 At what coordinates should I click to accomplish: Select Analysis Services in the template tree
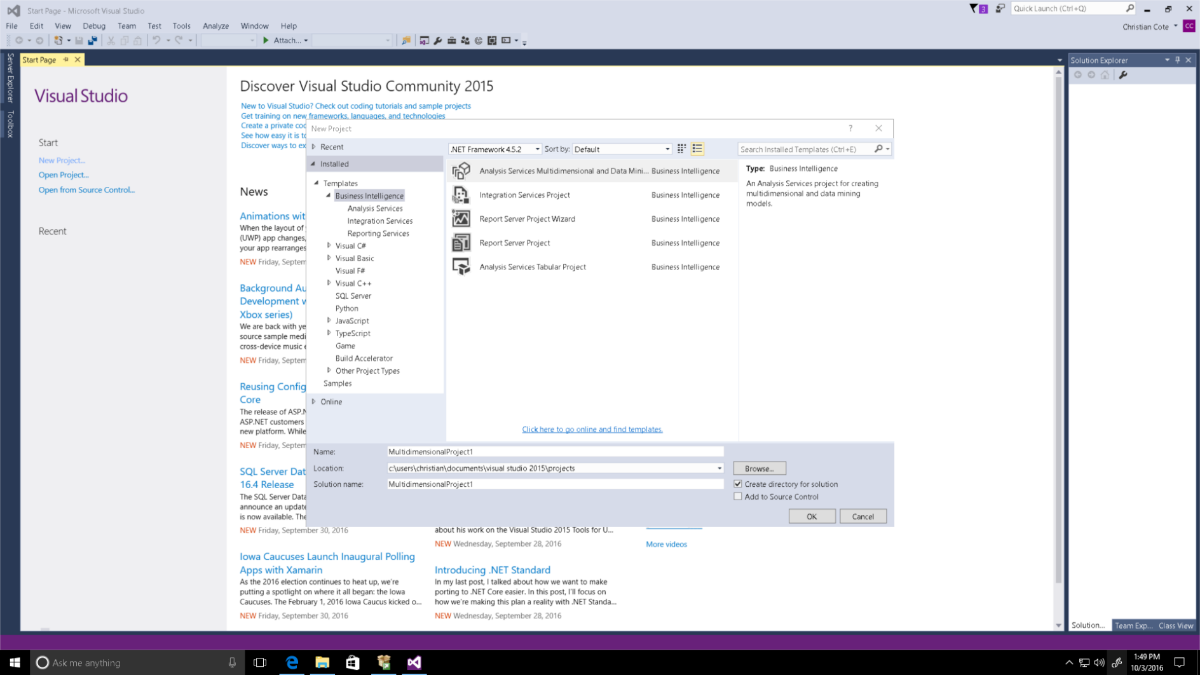point(375,209)
